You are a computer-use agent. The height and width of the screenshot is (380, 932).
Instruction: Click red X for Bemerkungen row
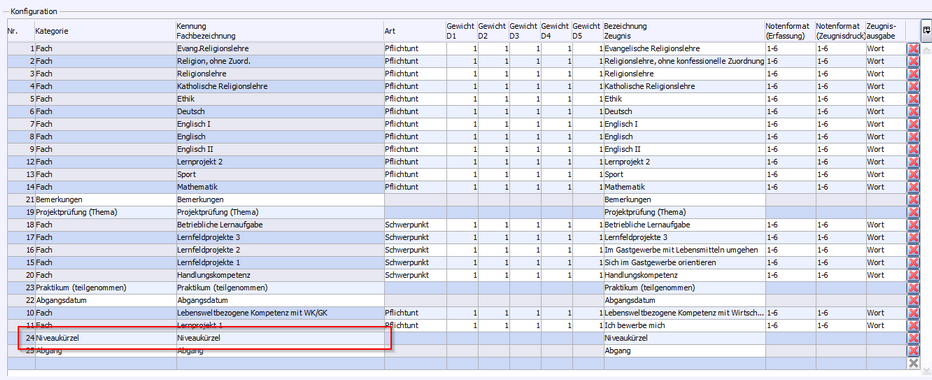point(913,199)
